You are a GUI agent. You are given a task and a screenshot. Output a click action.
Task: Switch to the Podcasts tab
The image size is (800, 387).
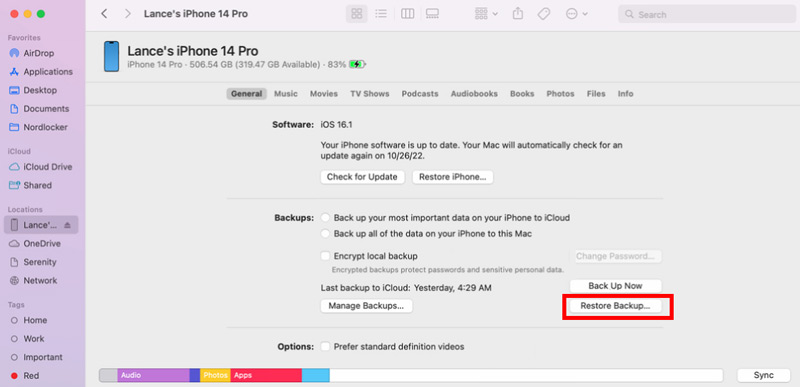[x=420, y=94]
